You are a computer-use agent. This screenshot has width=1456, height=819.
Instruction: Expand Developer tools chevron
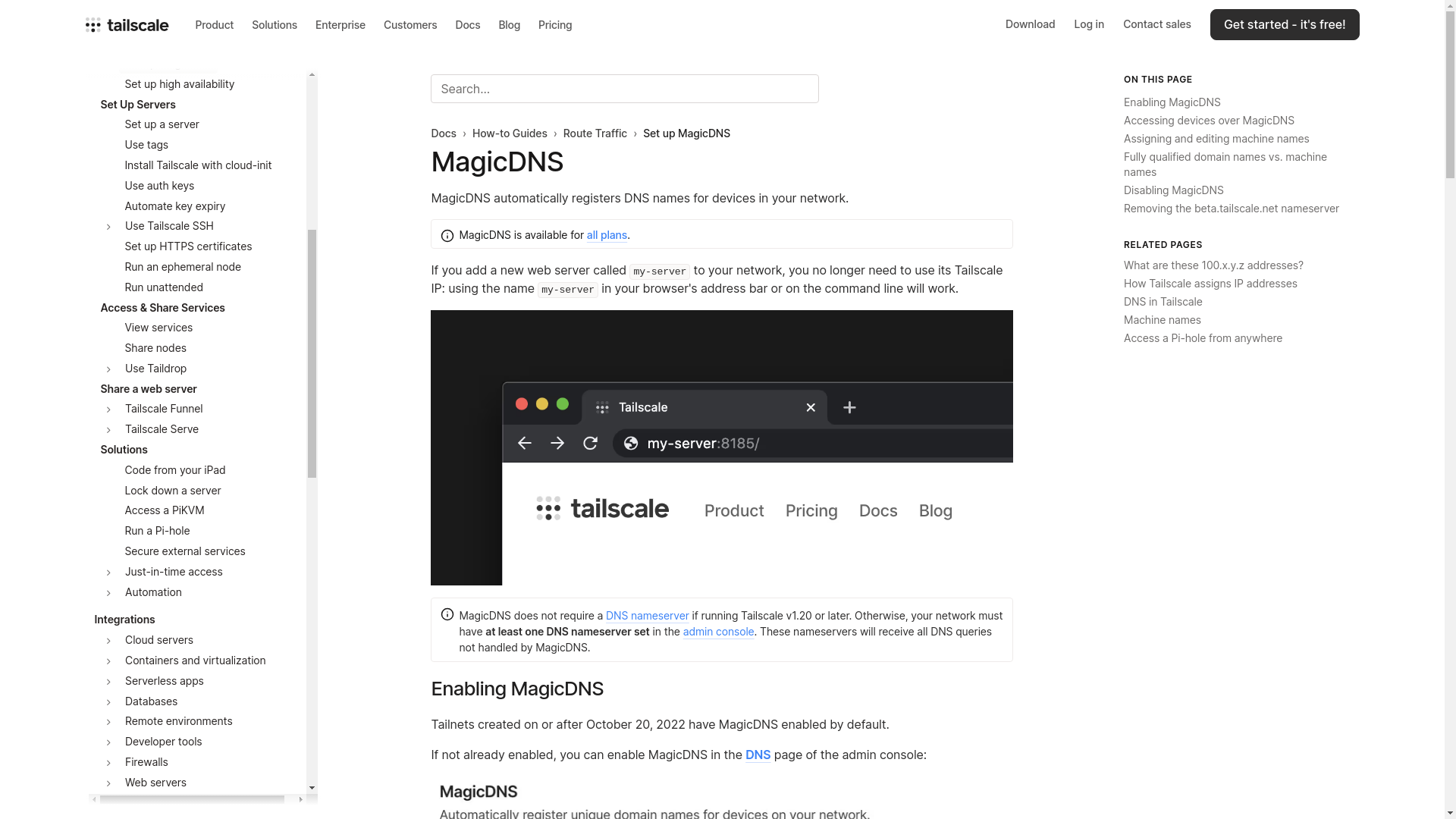(x=108, y=742)
